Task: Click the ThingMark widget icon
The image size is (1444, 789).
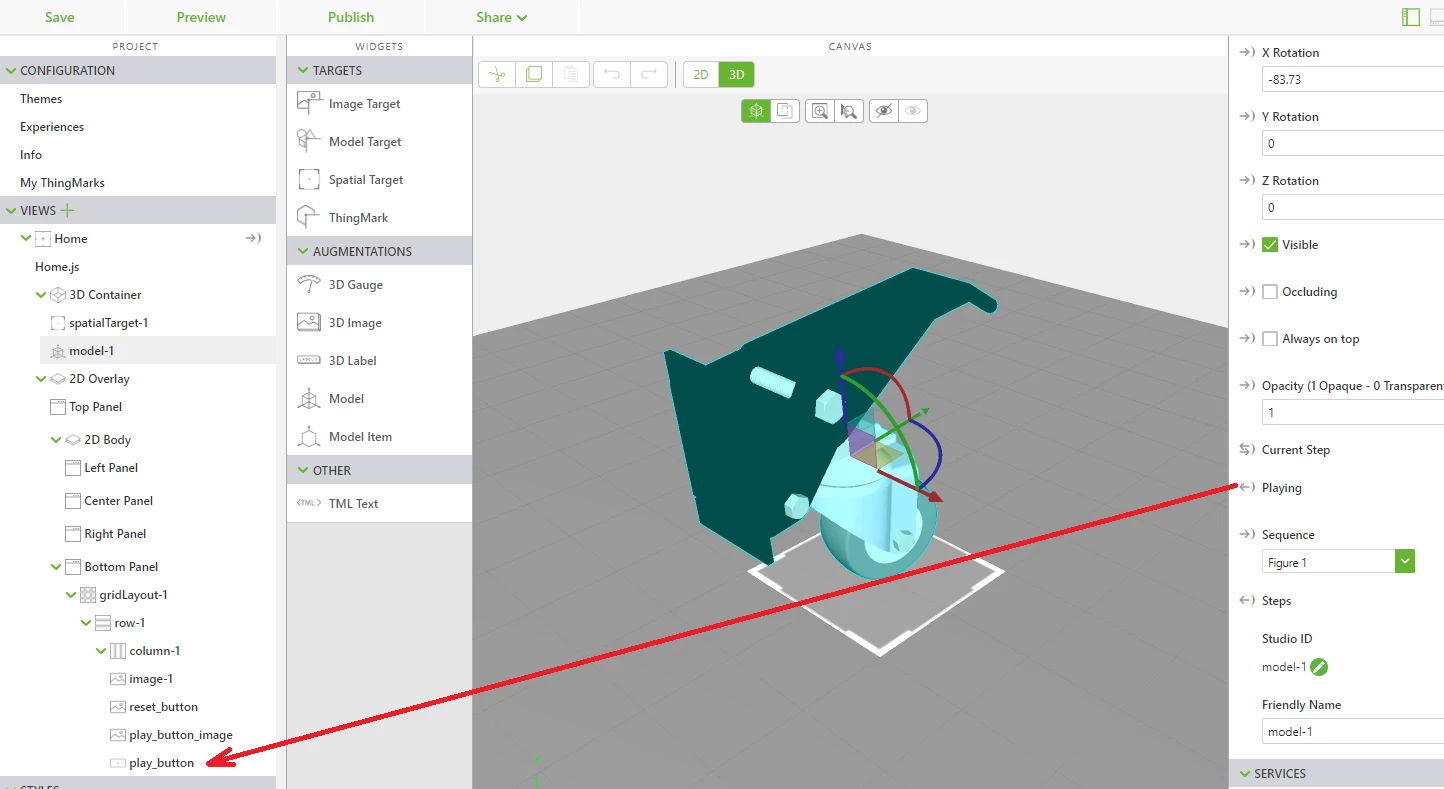Action: 309,217
